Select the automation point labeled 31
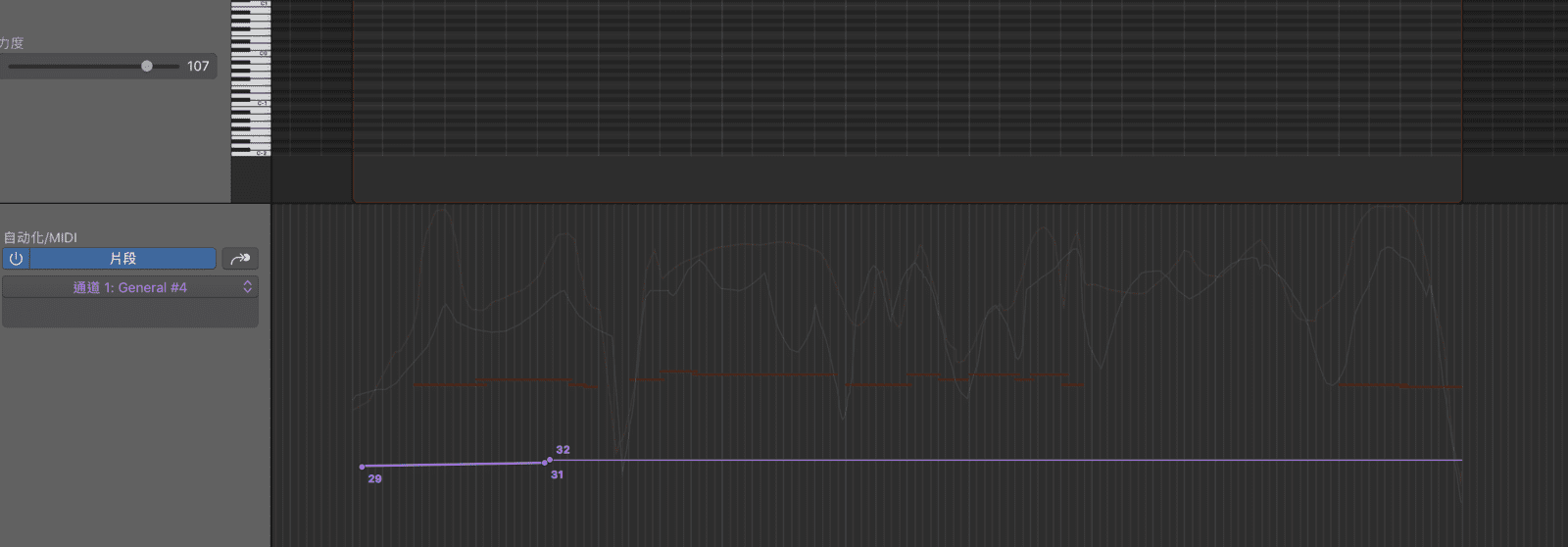The image size is (1568, 547). coord(545,463)
